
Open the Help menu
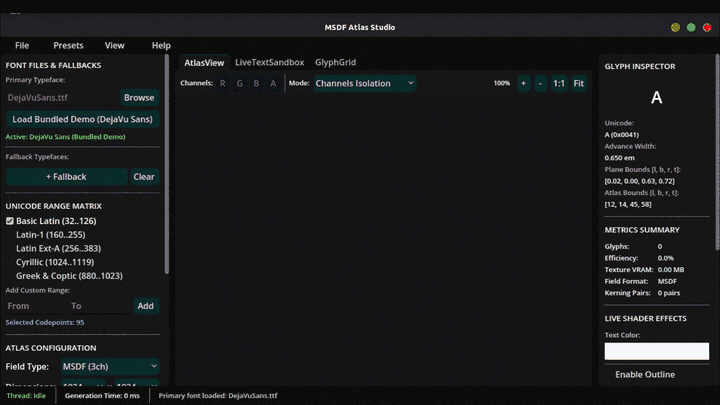pyautogui.click(x=161, y=45)
